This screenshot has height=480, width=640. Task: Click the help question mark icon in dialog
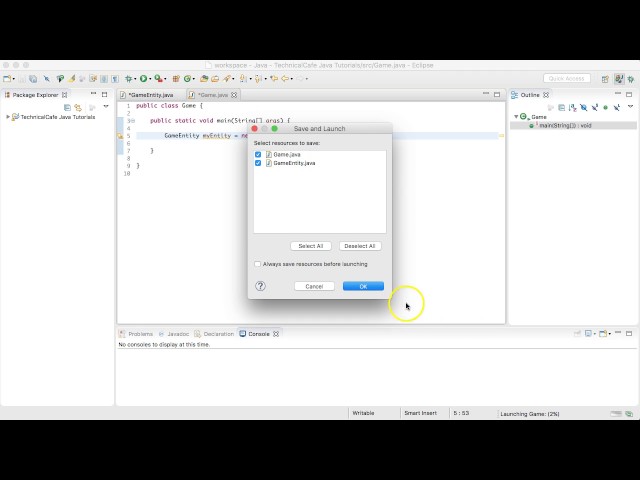point(260,286)
